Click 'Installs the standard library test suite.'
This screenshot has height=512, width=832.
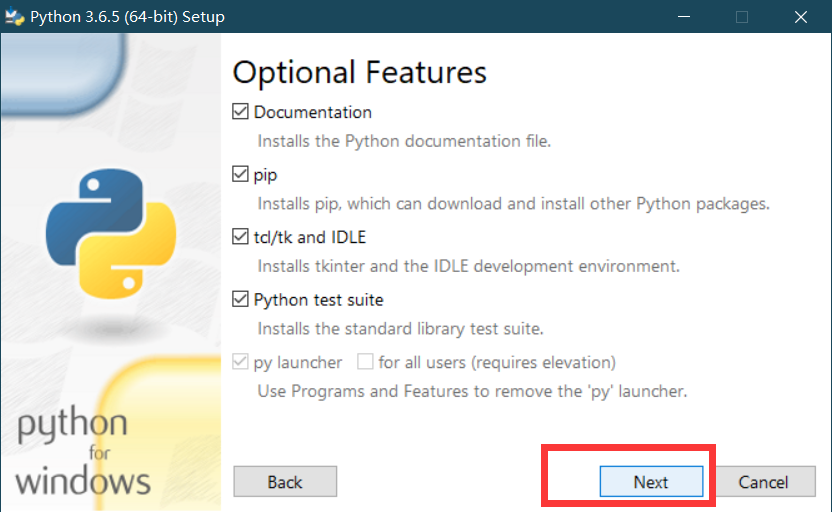(401, 328)
